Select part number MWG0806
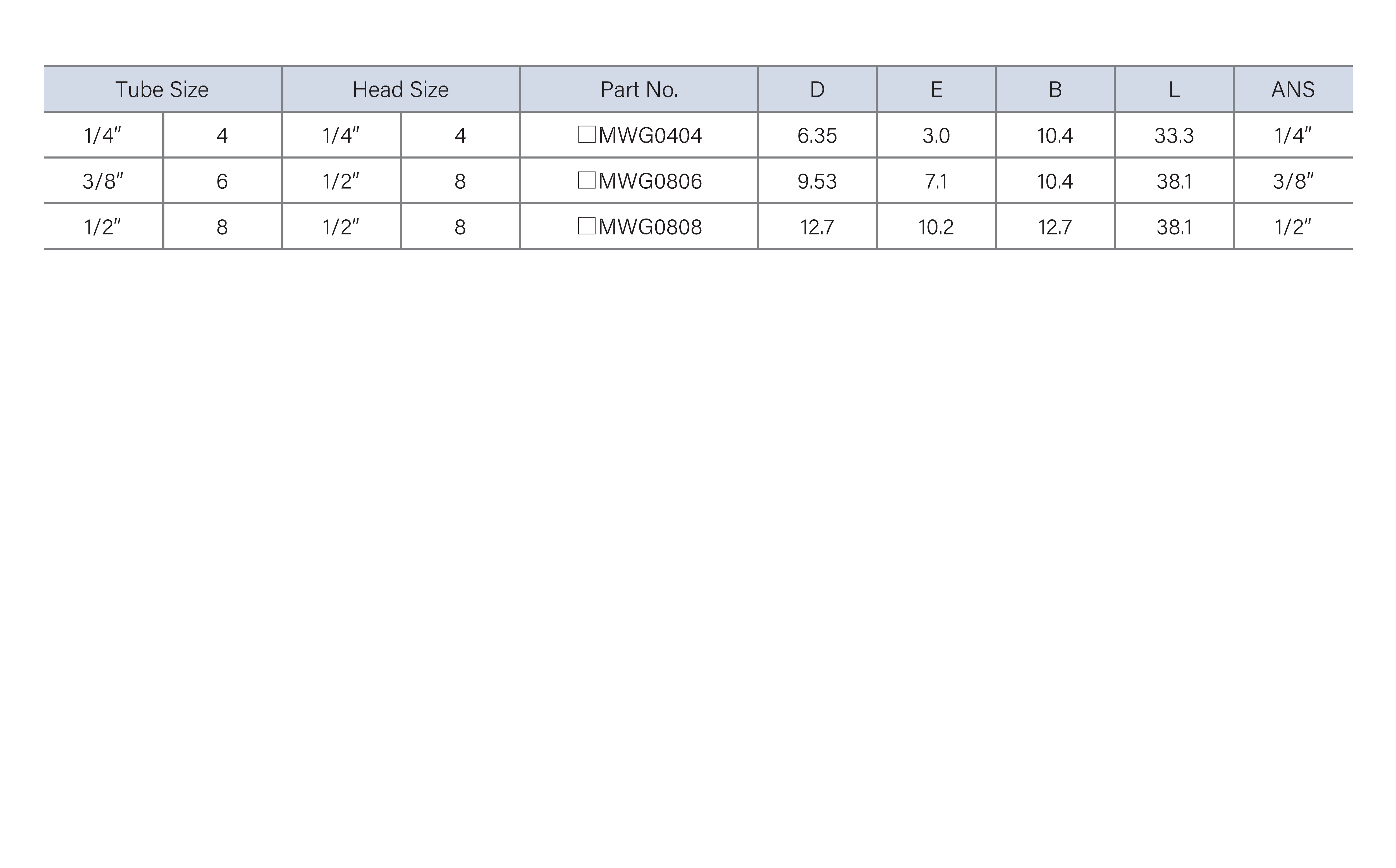This screenshot has width=1396, height=868. coord(650,181)
